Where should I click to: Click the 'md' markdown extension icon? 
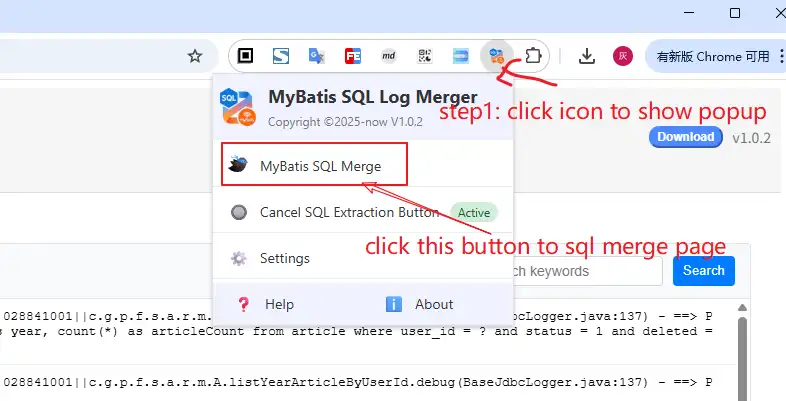(x=388, y=56)
